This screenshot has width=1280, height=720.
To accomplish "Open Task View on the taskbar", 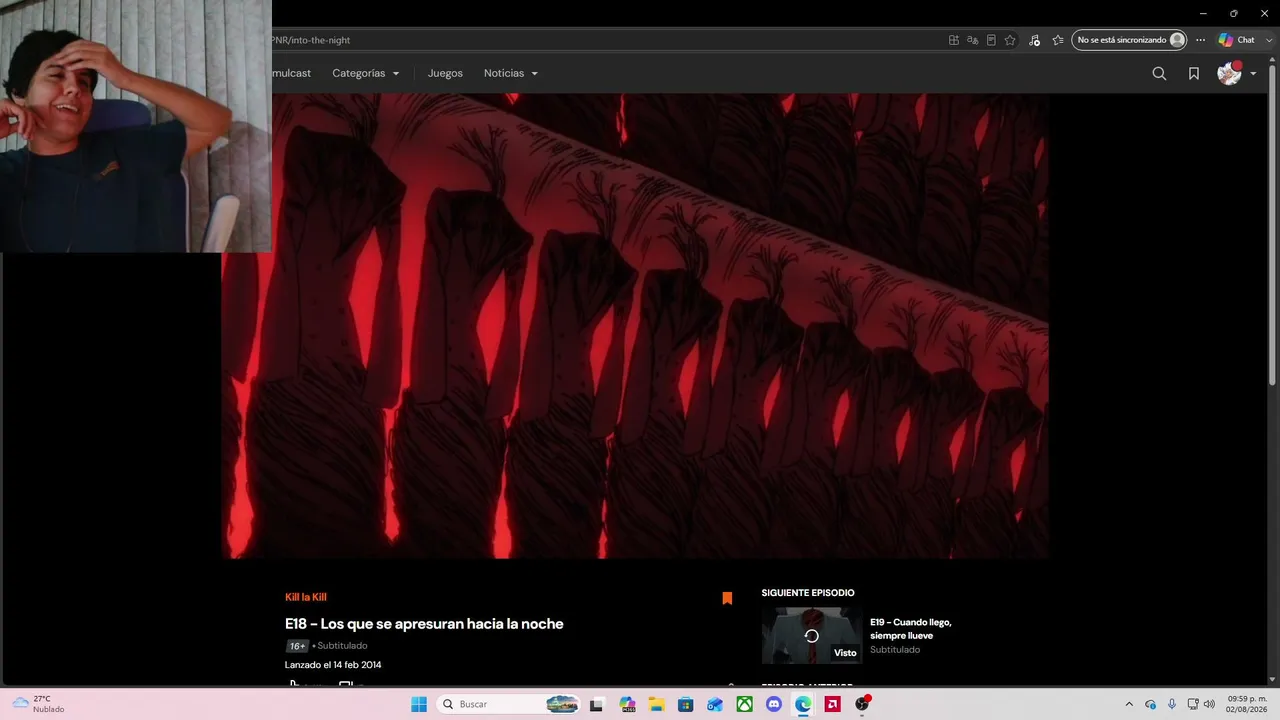I will [x=597, y=704].
